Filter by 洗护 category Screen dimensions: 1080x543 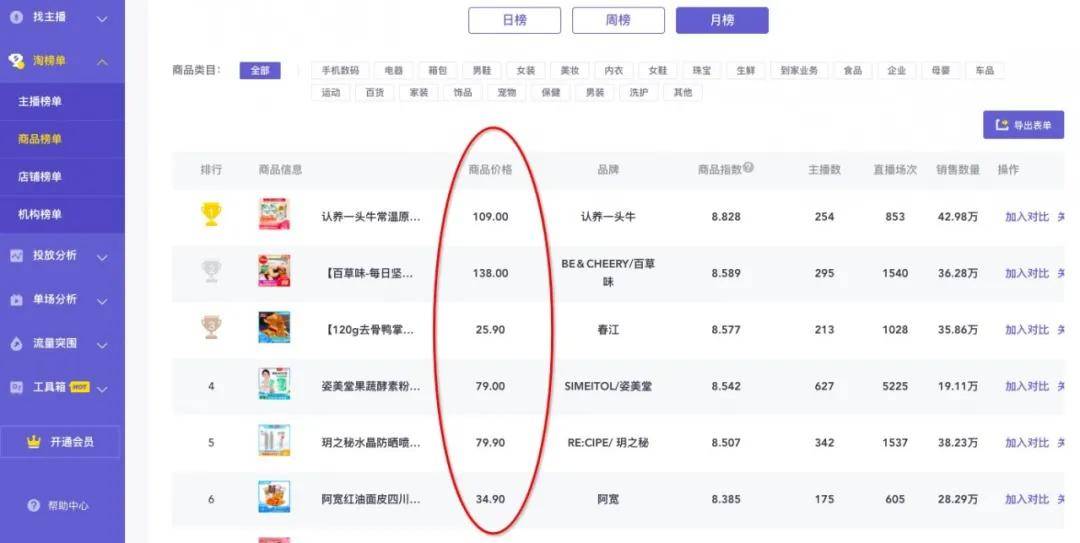point(638,92)
